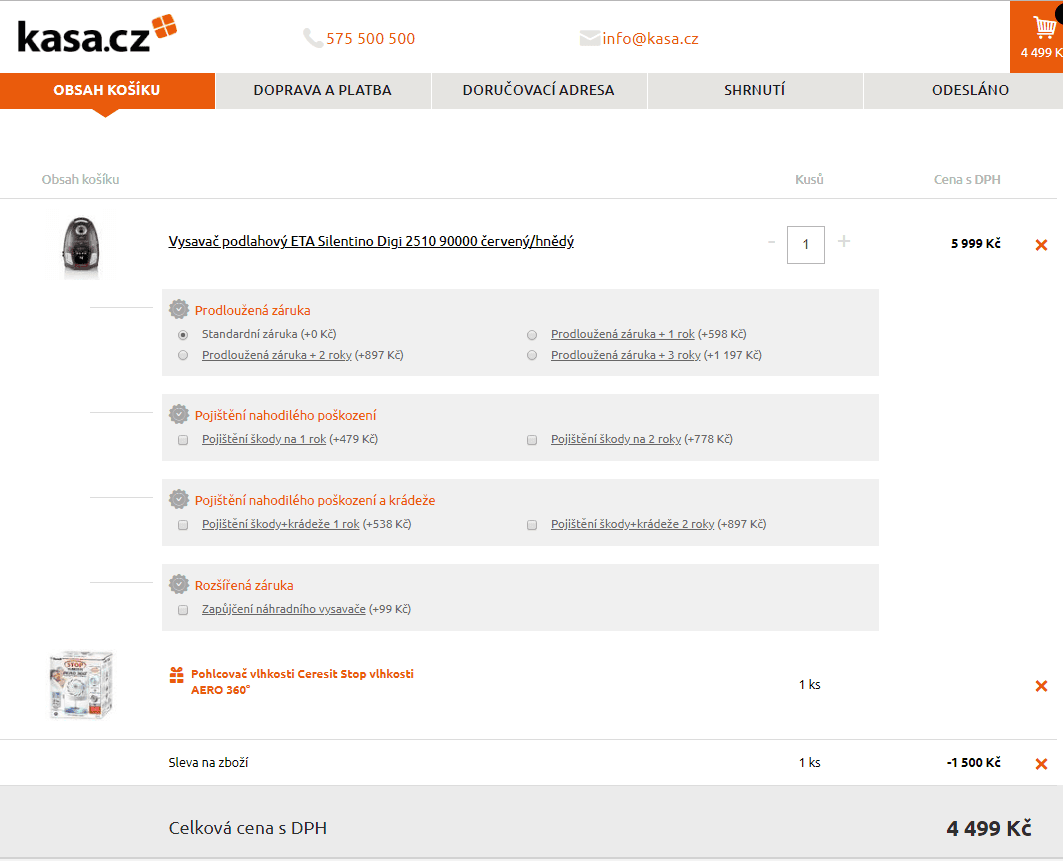Image resolution: width=1063 pixels, height=861 pixels.
Task: Increase vacuum quantity with plus button
Action: pyautogui.click(x=843, y=241)
